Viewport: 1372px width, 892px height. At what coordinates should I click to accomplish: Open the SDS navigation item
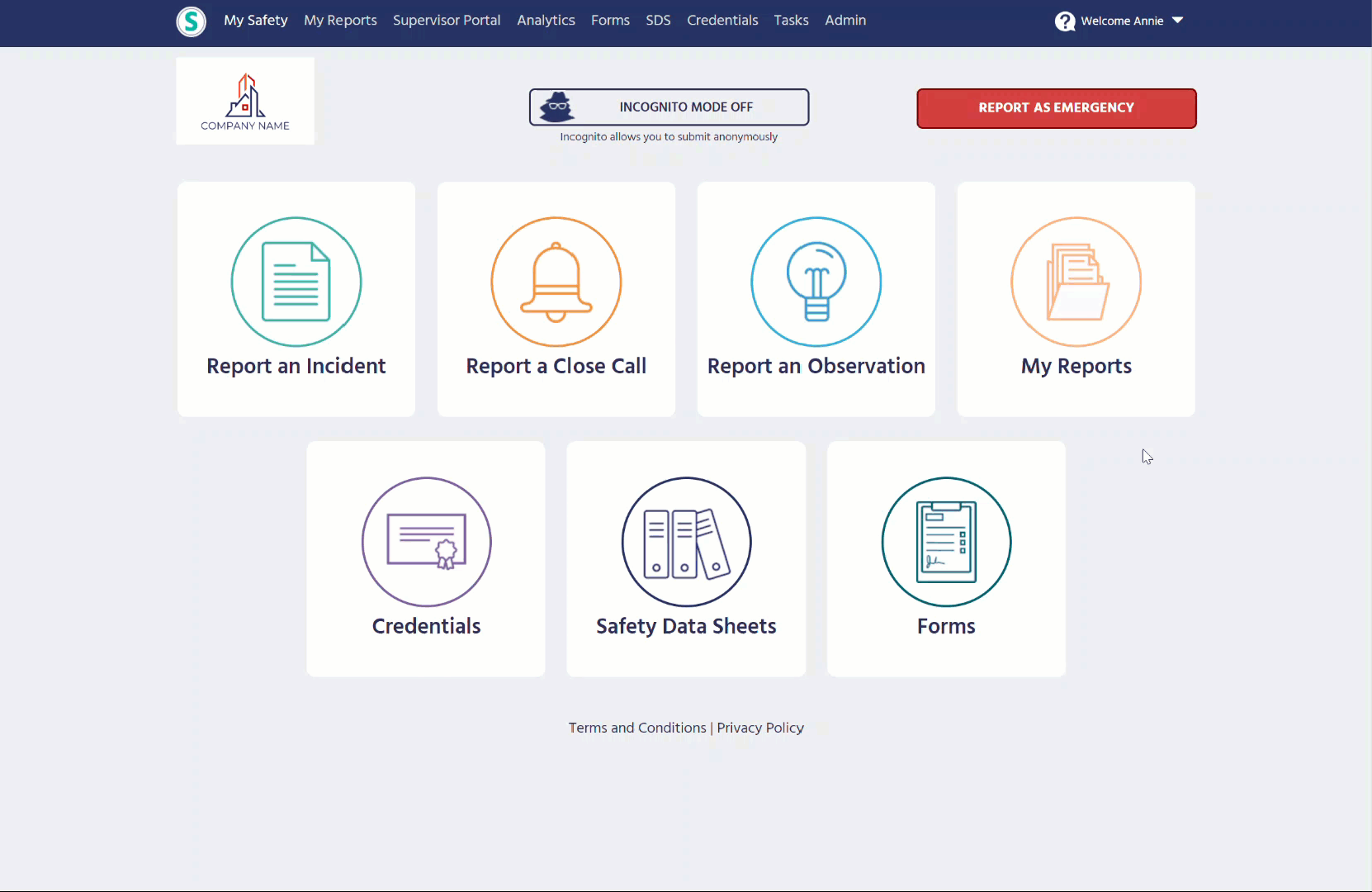[x=659, y=20]
